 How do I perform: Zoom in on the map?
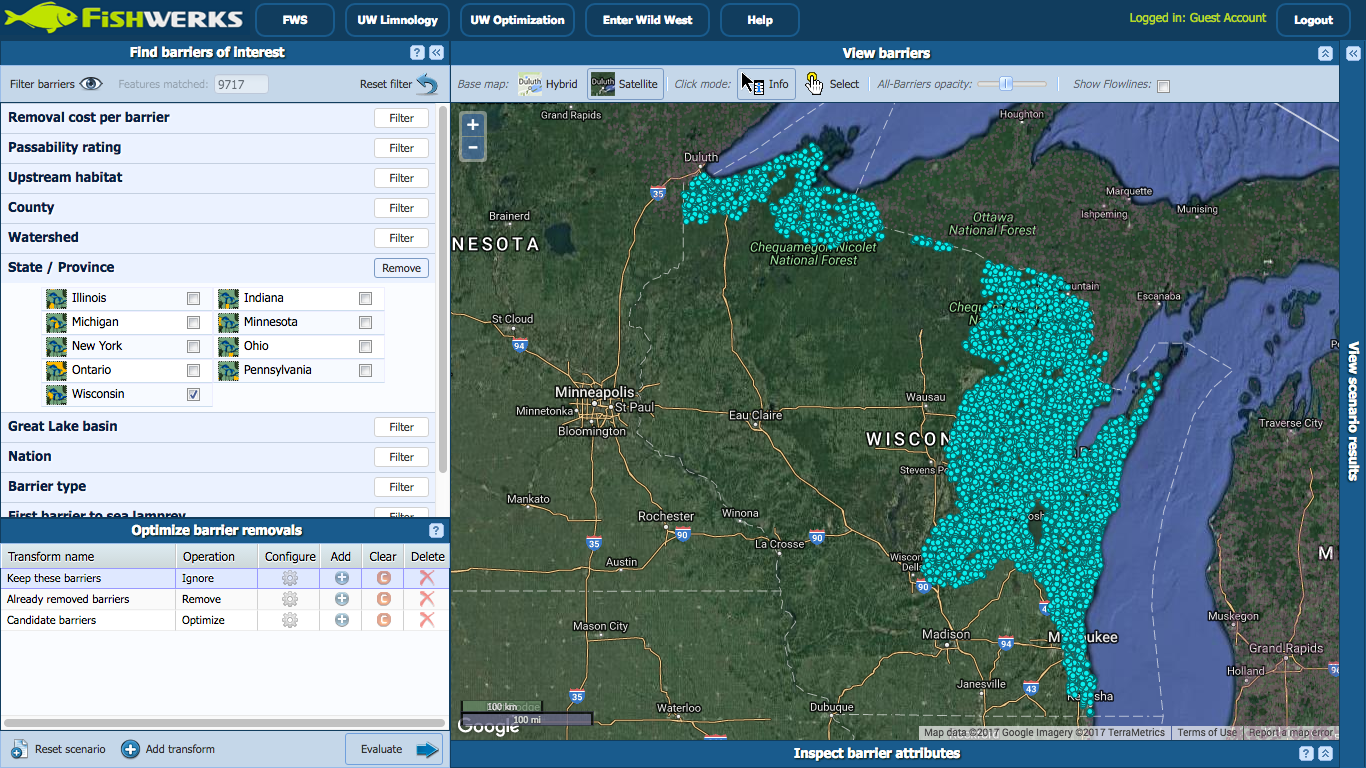tap(473, 125)
